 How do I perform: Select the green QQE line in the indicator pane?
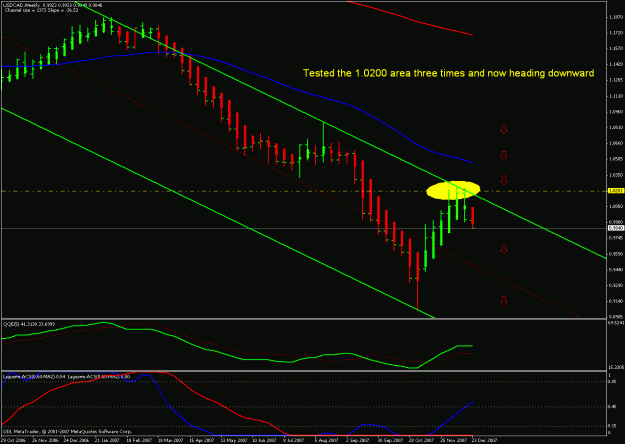tap(239, 358)
